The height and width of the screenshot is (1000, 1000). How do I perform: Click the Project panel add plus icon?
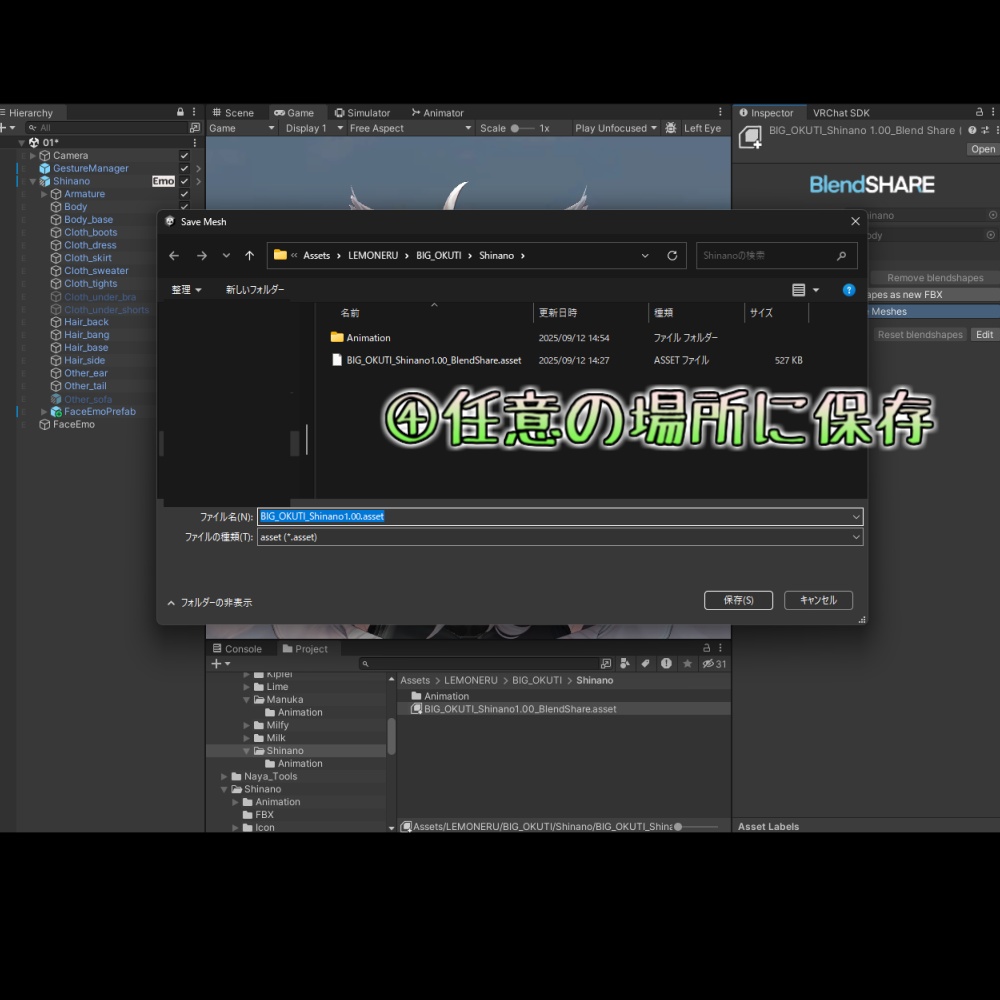[x=216, y=664]
